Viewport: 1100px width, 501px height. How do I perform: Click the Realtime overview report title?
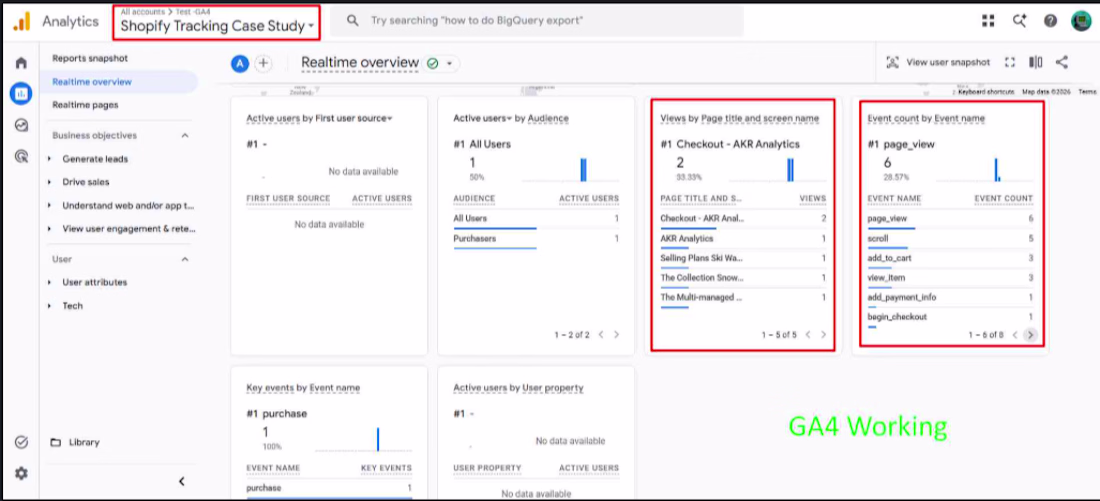(360, 63)
